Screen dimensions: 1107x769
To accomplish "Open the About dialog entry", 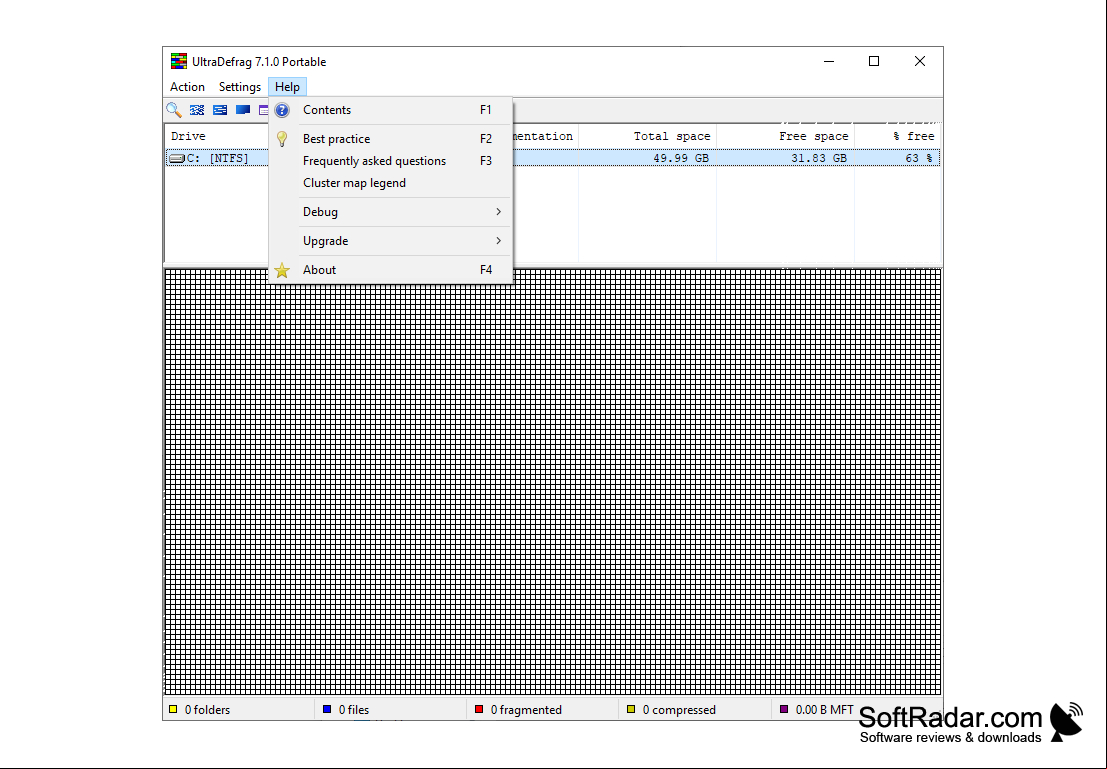I will tap(390, 270).
